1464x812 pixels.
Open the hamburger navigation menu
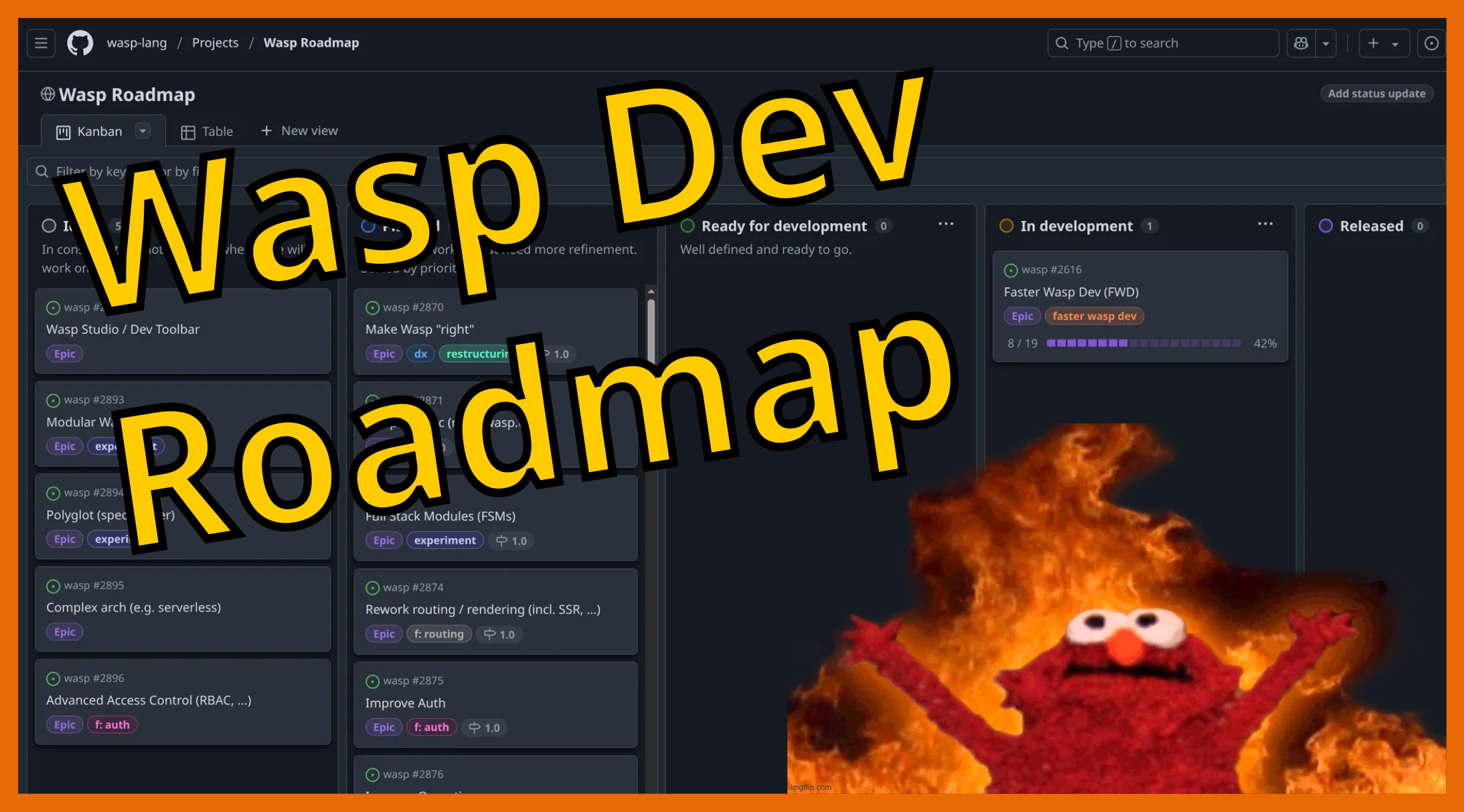[41, 44]
